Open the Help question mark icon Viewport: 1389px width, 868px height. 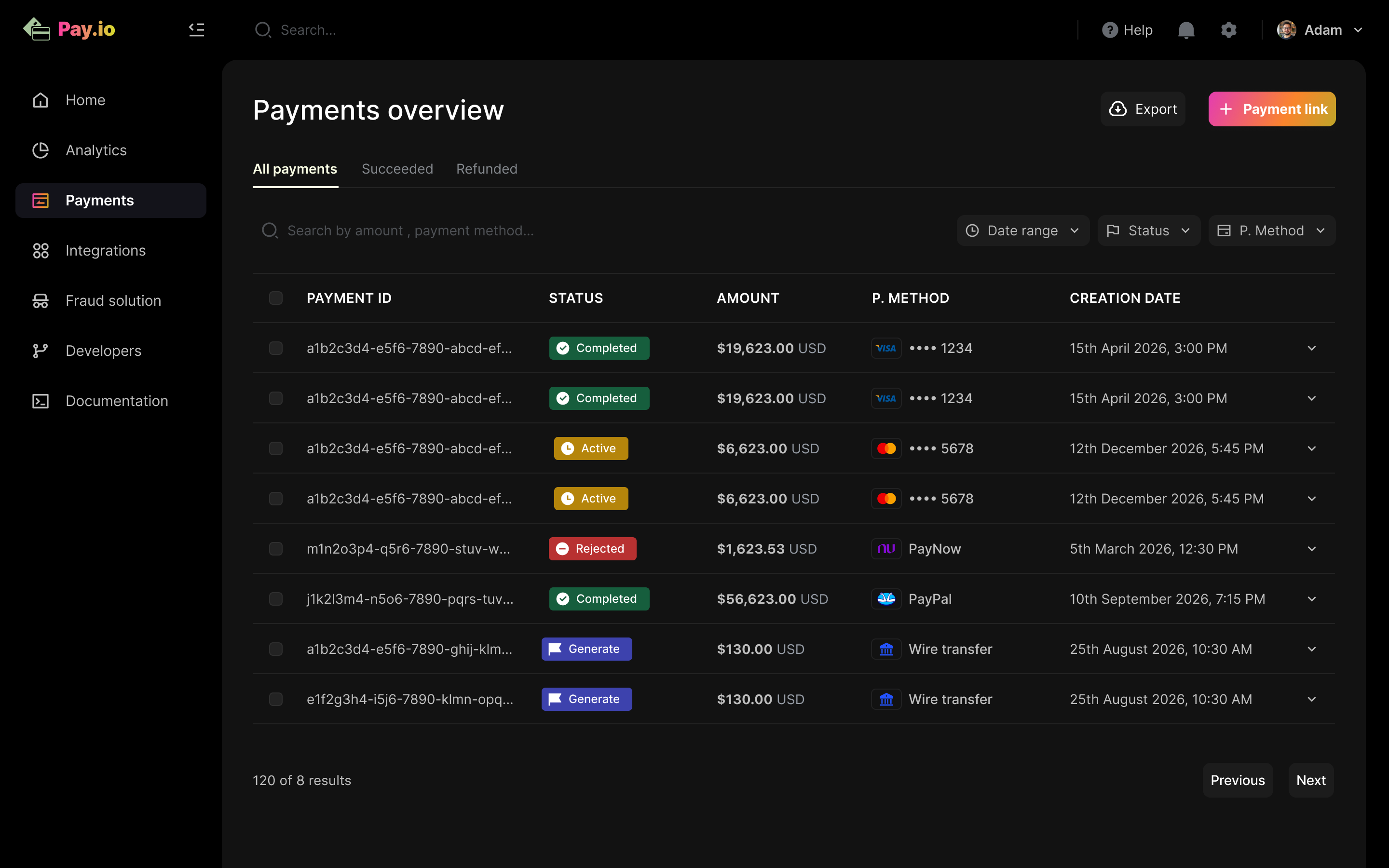click(1109, 30)
